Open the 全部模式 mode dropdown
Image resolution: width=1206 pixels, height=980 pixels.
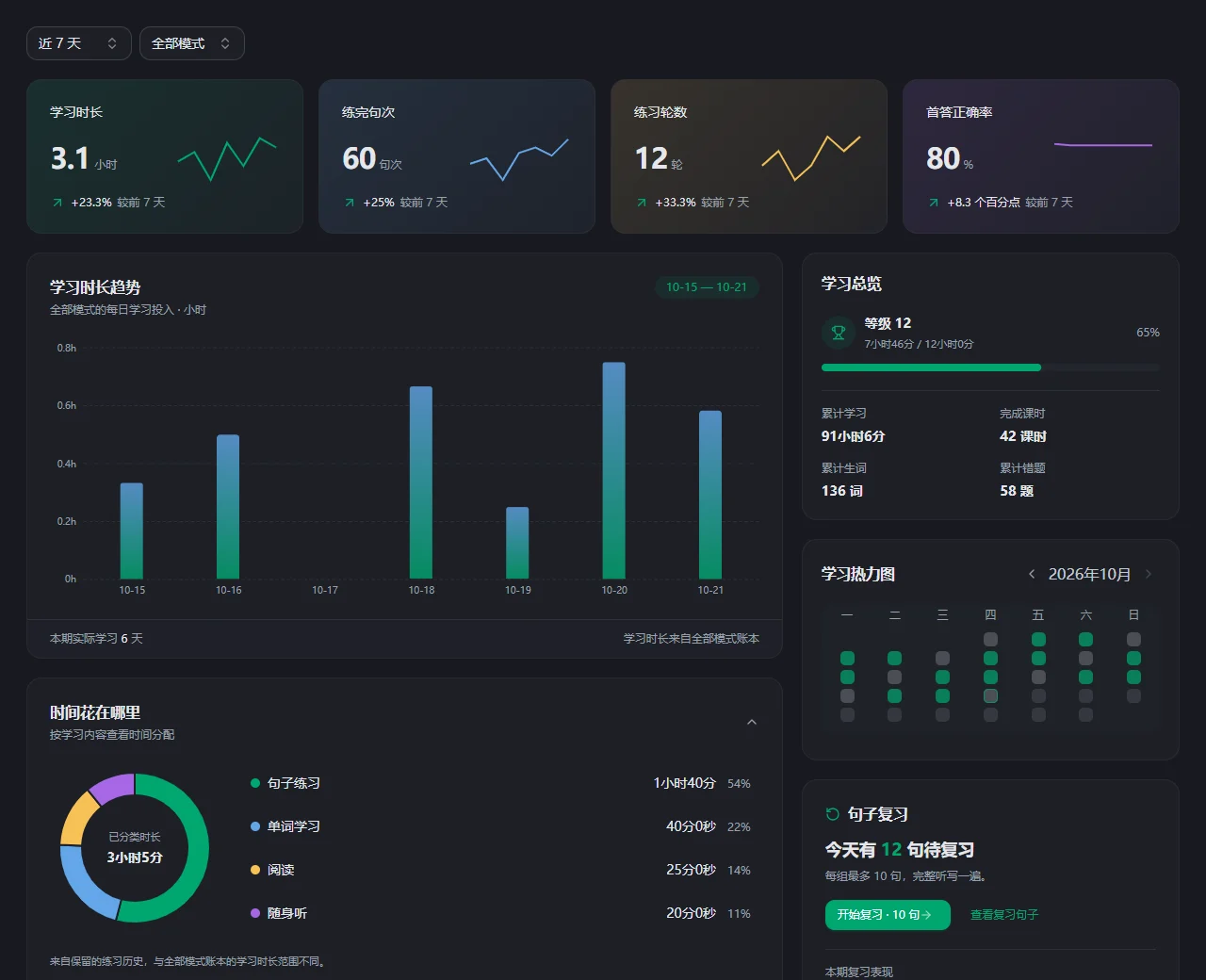click(192, 43)
